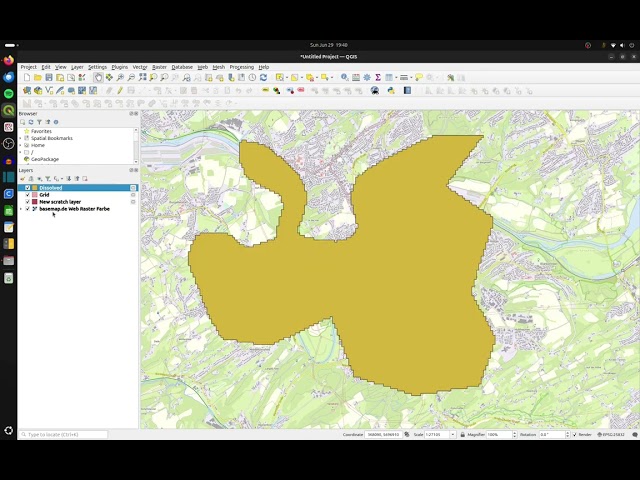
Task: Expand the root / tree node
Action: click(21, 152)
